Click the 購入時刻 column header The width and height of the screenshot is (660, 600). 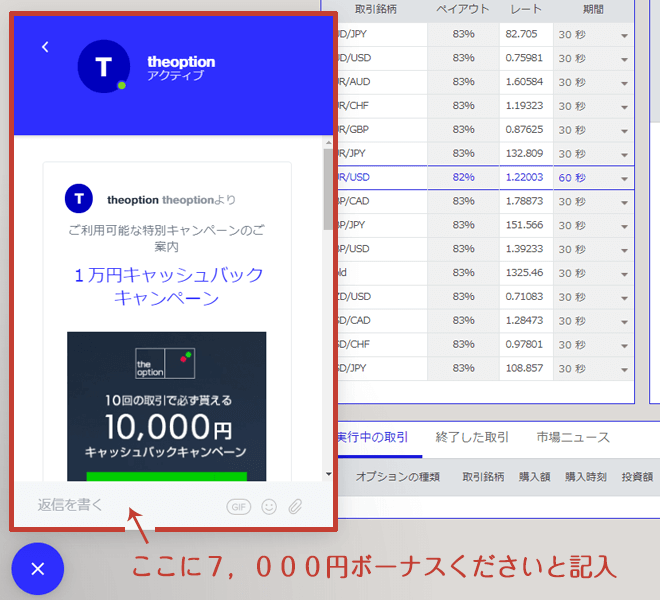coord(585,477)
